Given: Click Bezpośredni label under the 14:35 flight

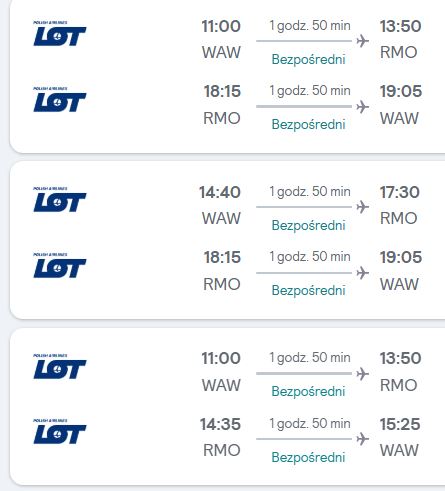Looking at the screenshot, I should (308, 457).
